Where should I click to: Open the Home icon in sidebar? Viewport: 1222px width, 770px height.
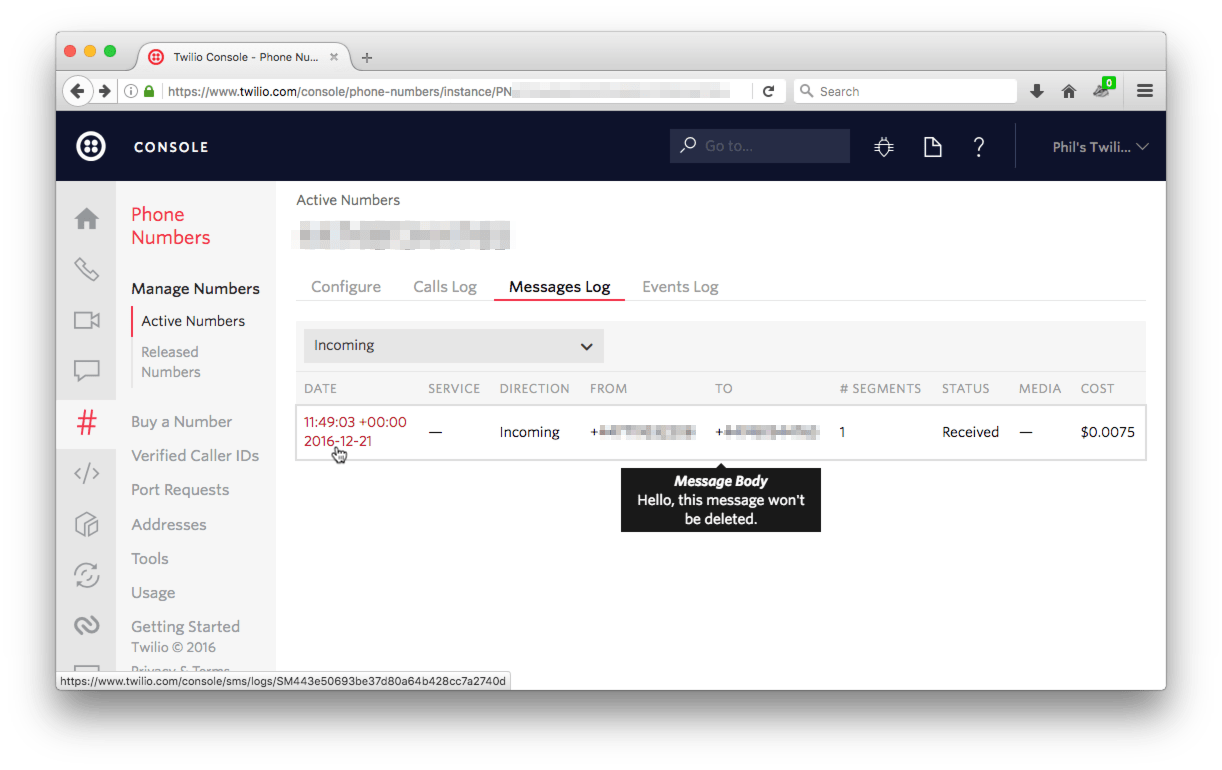point(87,218)
